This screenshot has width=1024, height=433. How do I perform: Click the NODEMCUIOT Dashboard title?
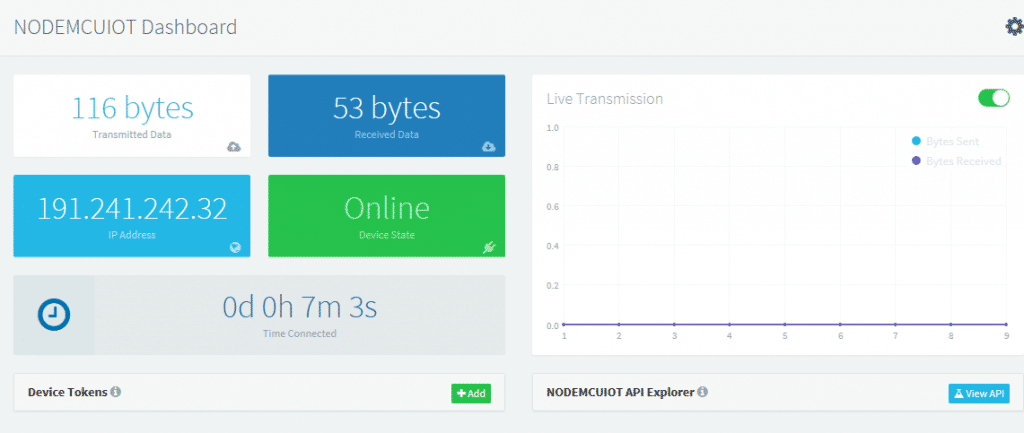(125, 27)
